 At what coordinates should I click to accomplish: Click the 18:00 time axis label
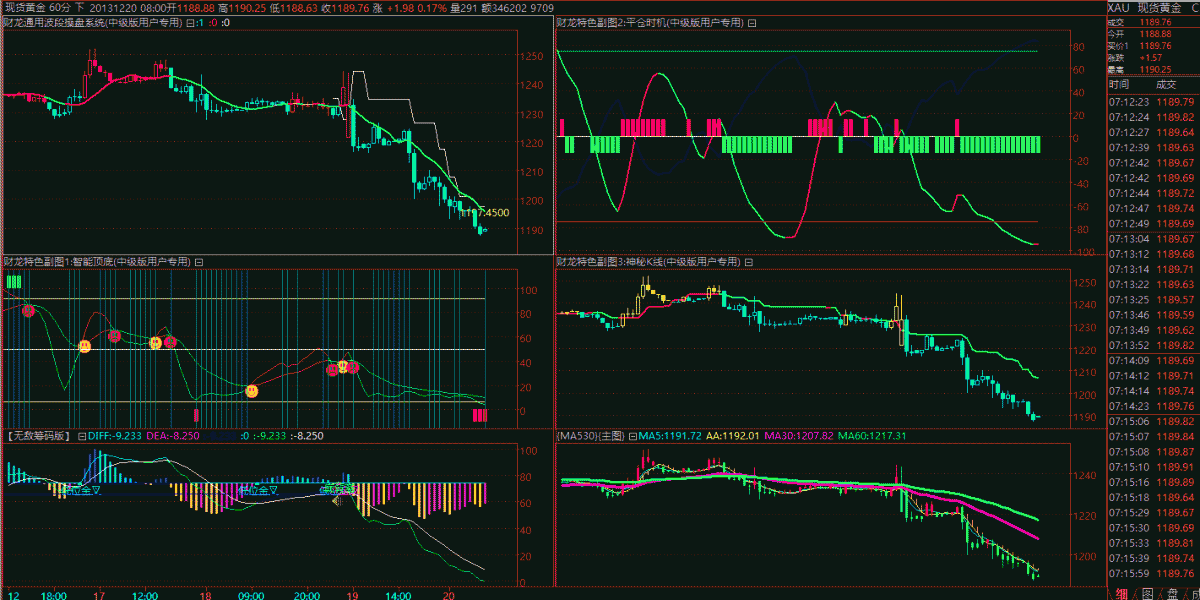point(53,594)
